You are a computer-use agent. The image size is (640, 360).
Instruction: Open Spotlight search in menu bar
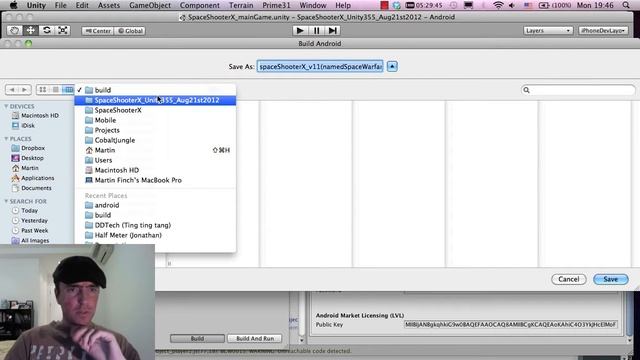[626, 5]
